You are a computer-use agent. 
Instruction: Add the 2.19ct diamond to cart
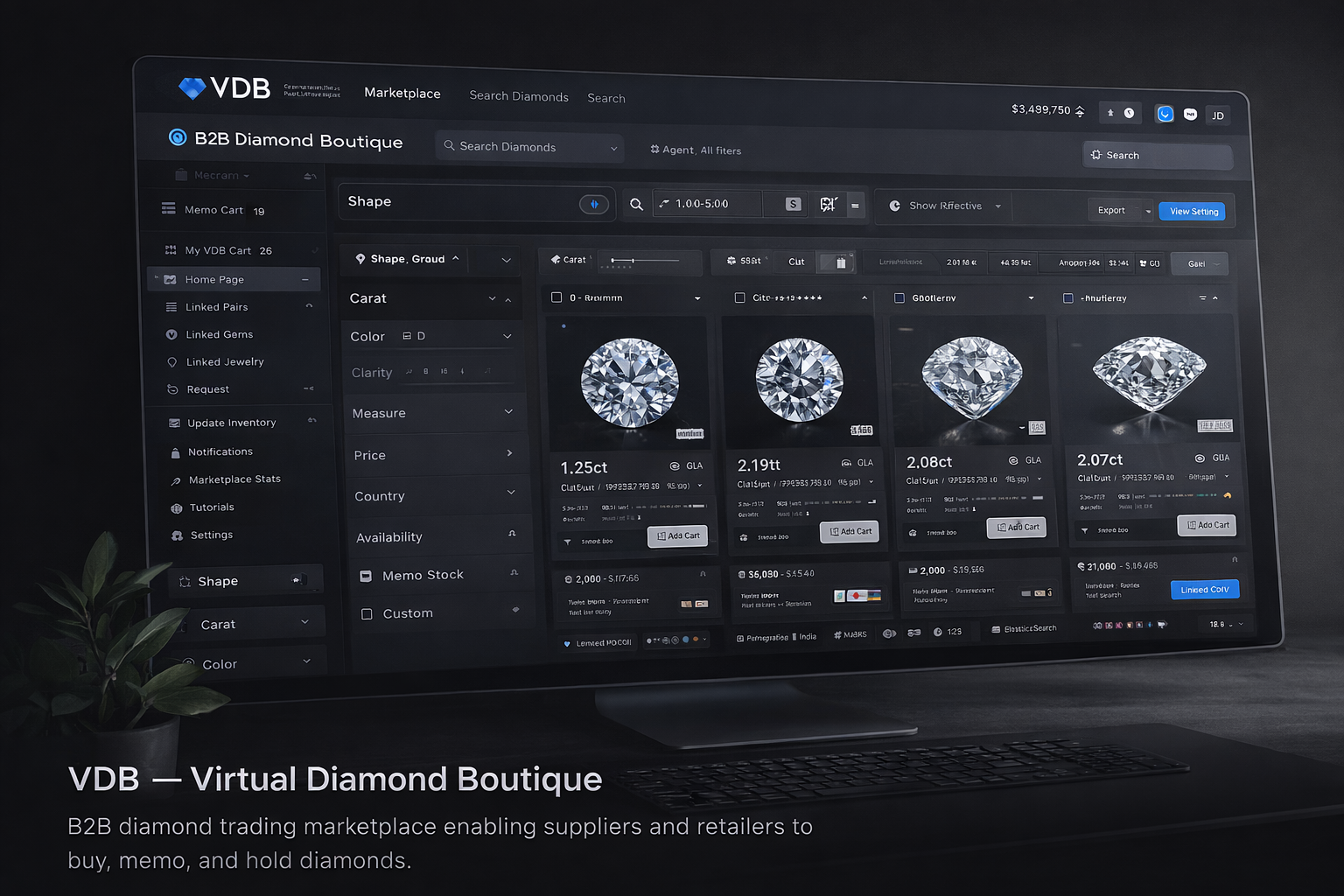848,531
